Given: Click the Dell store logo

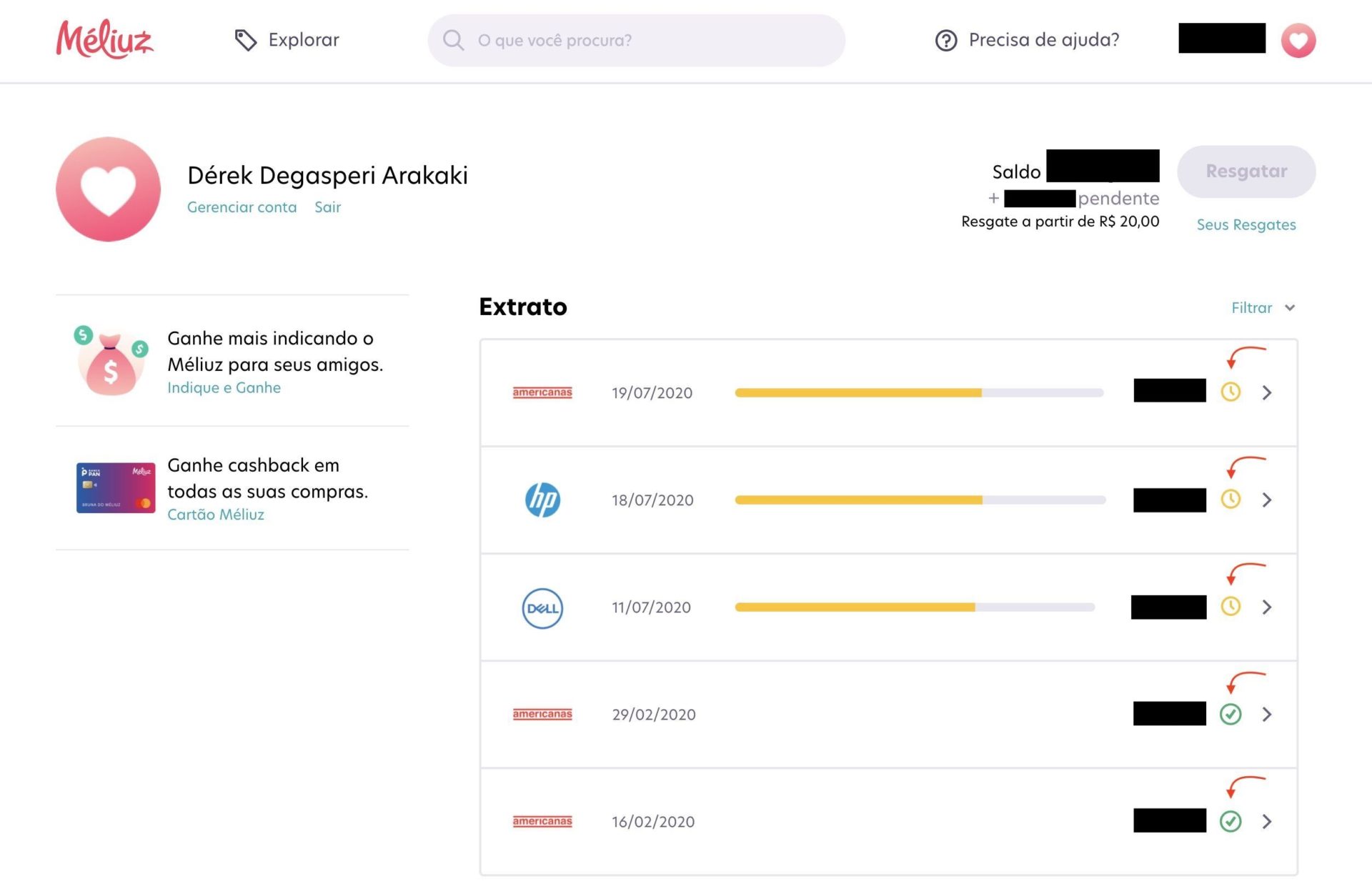Looking at the screenshot, I should 542,608.
